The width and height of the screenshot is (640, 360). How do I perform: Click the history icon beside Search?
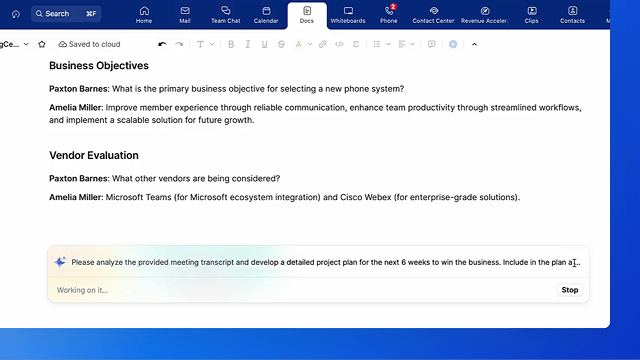click(x=16, y=14)
